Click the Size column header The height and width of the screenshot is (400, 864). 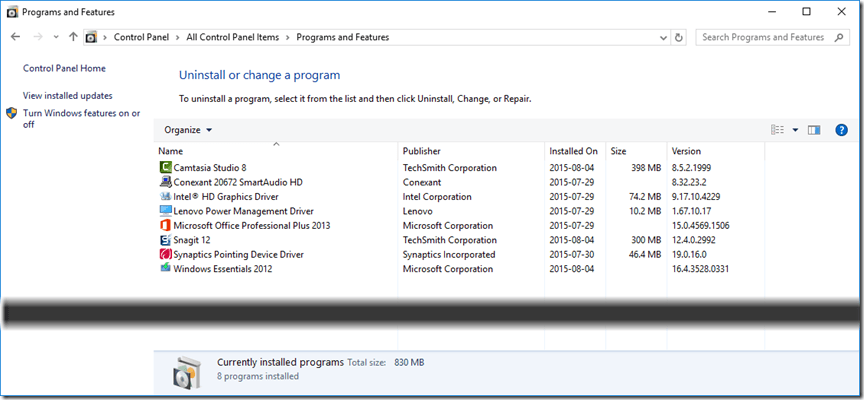click(619, 151)
